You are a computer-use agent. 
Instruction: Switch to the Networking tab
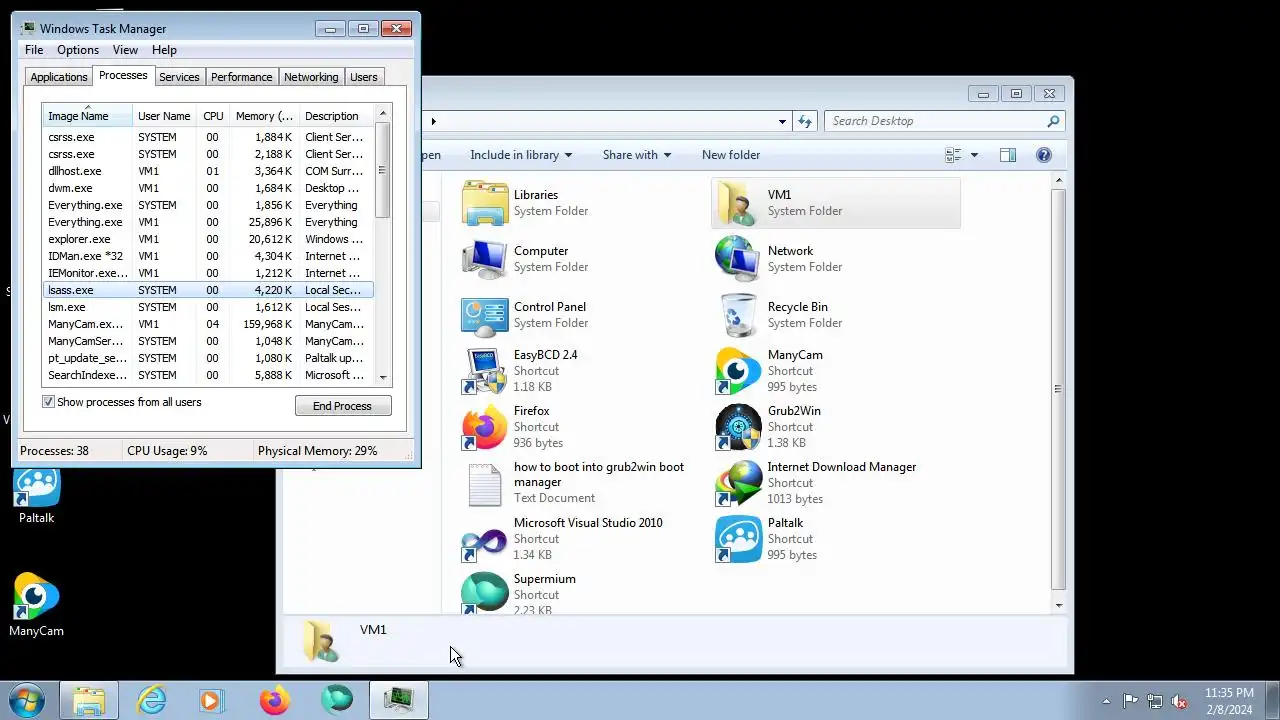click(311, 77)
